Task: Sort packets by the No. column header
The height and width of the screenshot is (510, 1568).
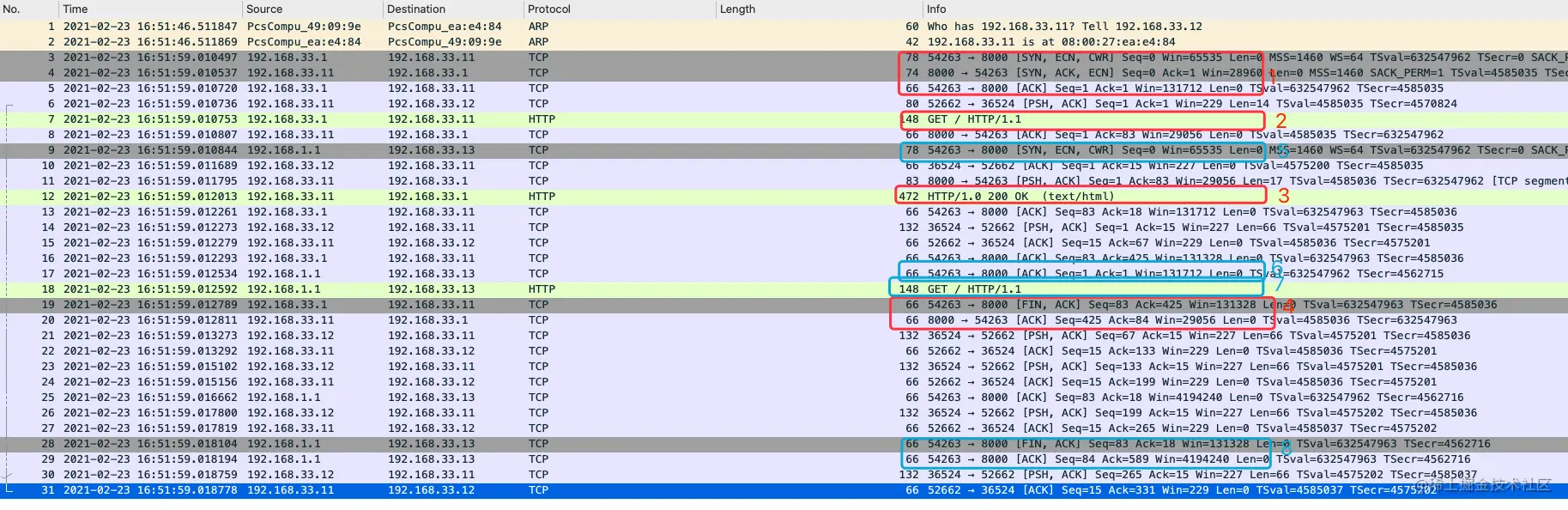Action: (28, 9)
